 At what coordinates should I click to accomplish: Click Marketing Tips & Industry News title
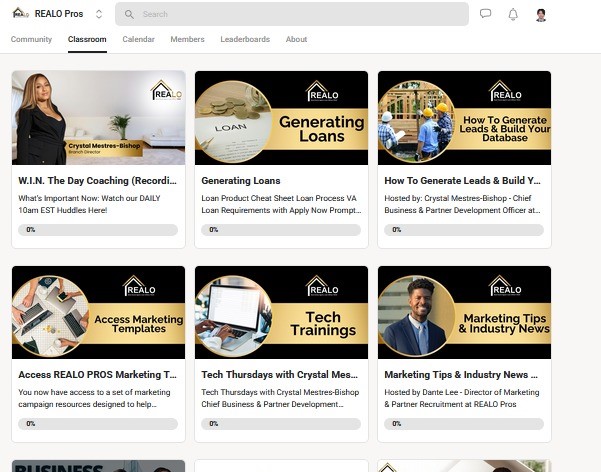click(x=461, y=375)
